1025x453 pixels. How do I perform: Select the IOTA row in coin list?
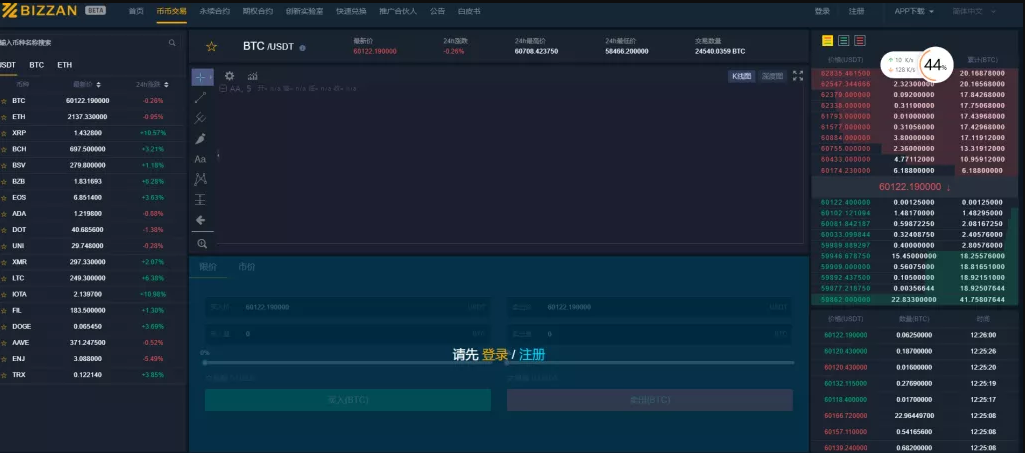click(x=92, y=294)
